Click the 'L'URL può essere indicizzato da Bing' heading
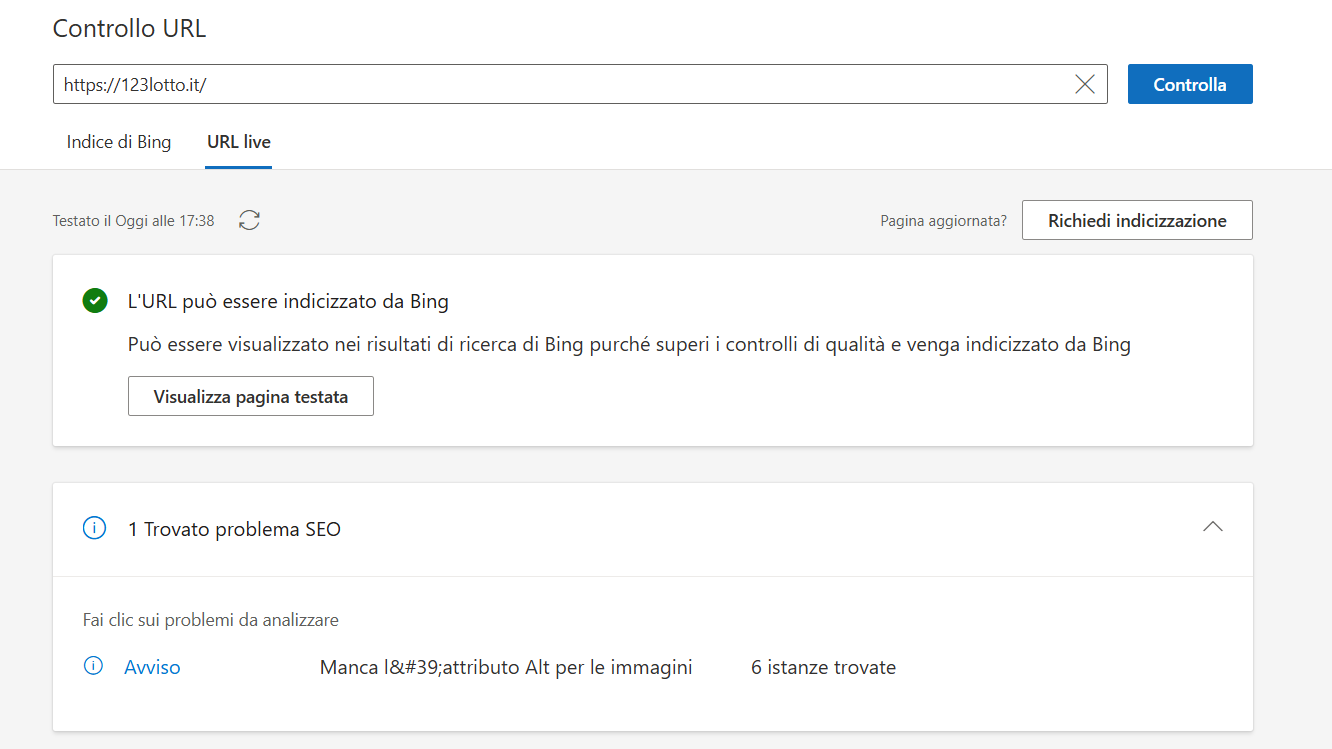The width and height of the screenshot is (1332, 749). (x=288, y=301)
